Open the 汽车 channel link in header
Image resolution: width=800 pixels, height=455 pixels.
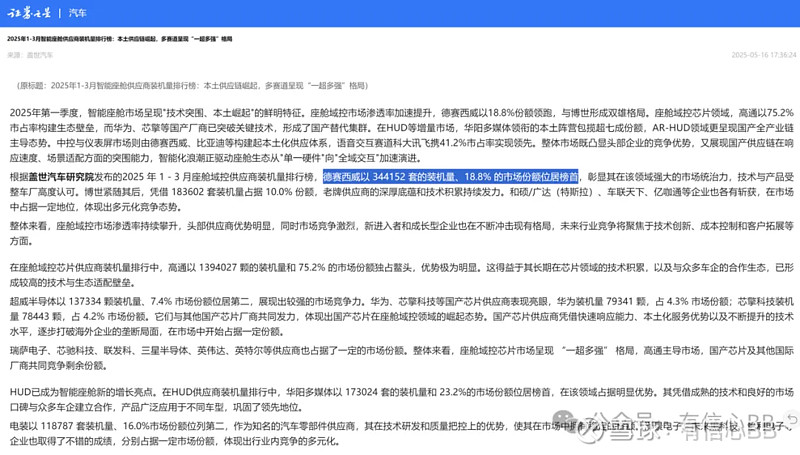pyautogui.click(x=78, y=13)
